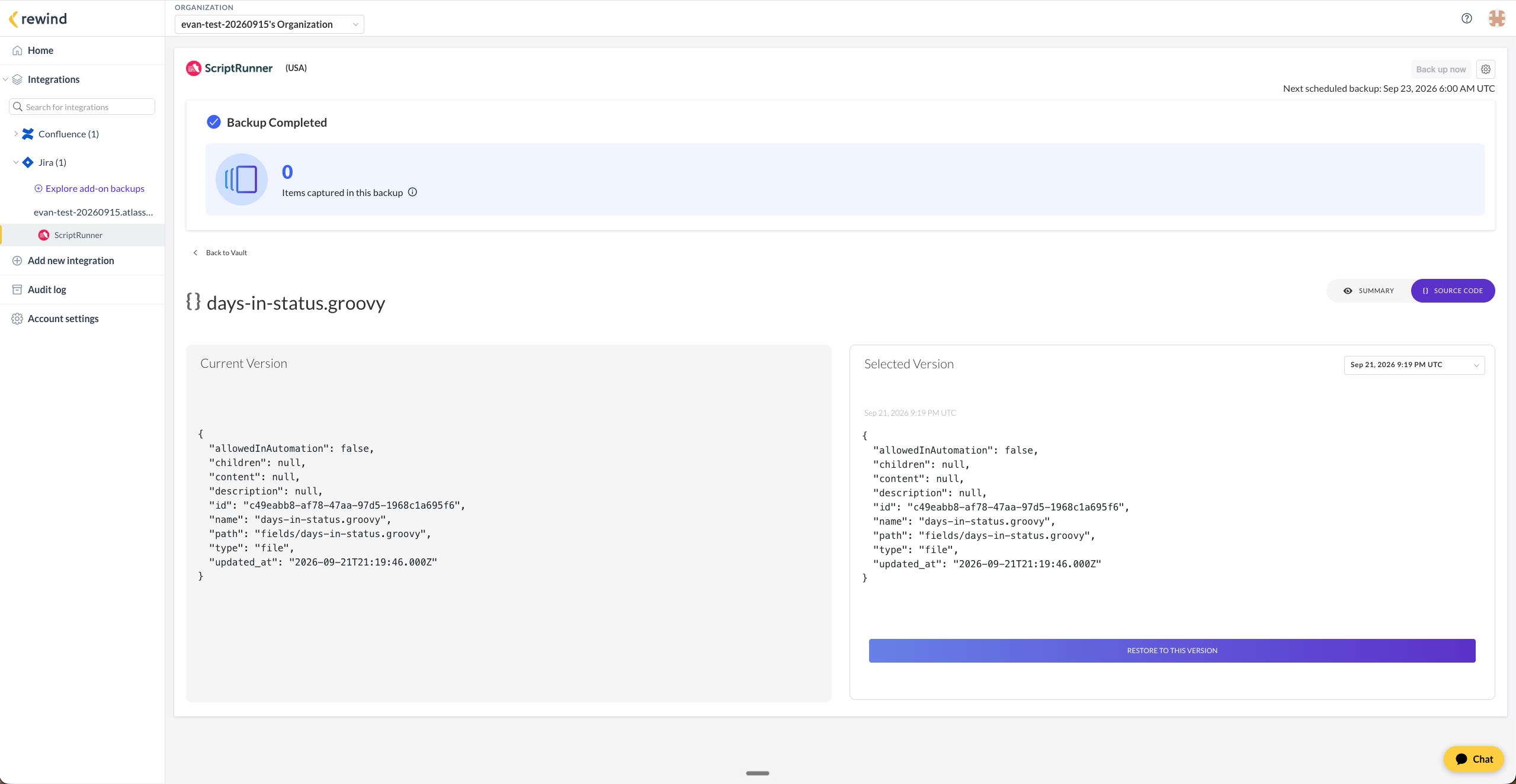The image size is (1516, 784).
Task: Click the version dropdown chevron
Action: click(x=1476, y=365)
